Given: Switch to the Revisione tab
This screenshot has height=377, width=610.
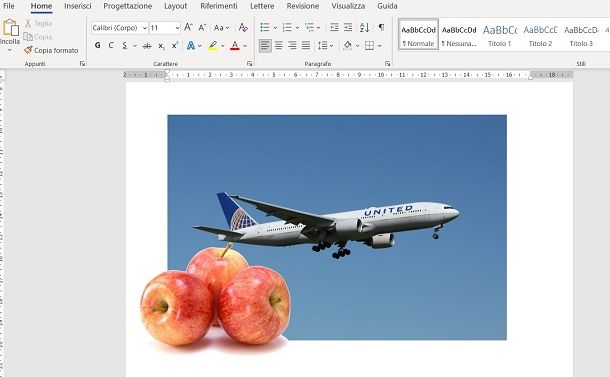Looking at the screenshot, I should click(303, 6).
